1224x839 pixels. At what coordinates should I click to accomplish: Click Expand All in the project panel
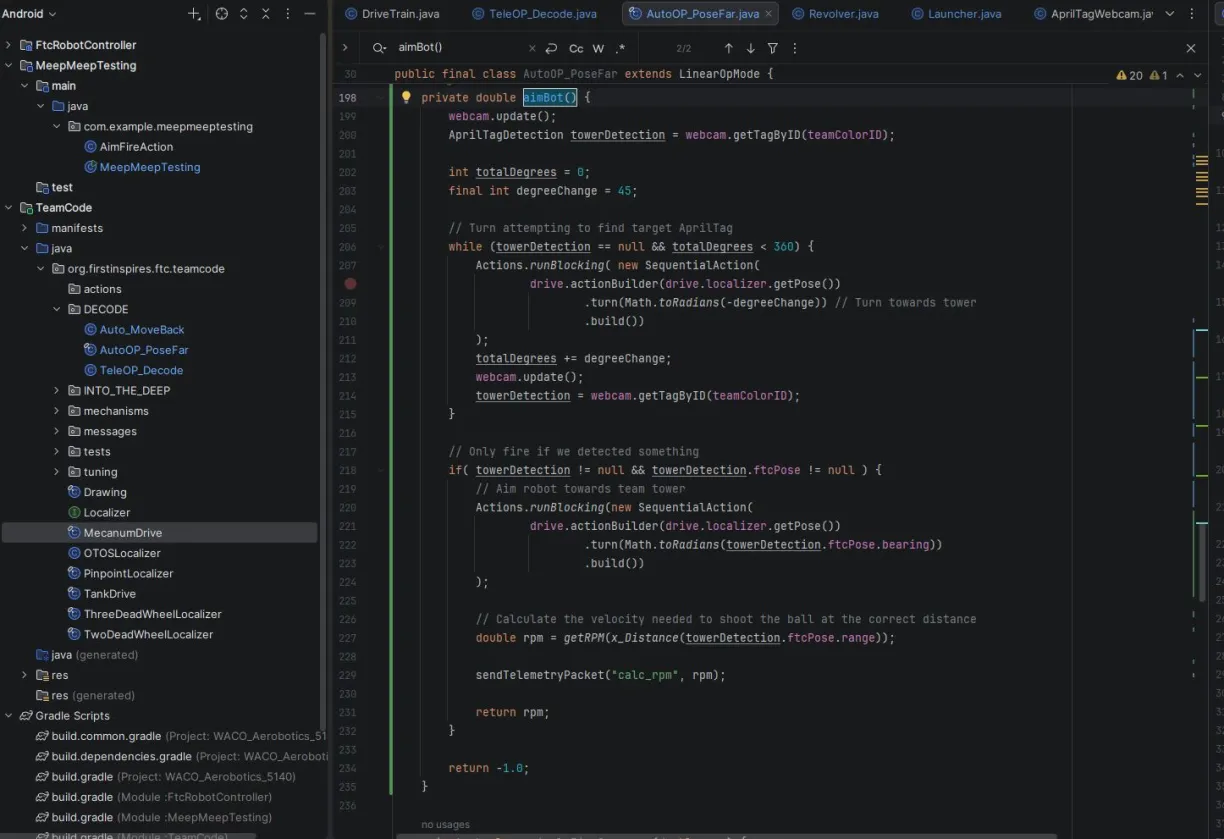click(x=244, y=14)
